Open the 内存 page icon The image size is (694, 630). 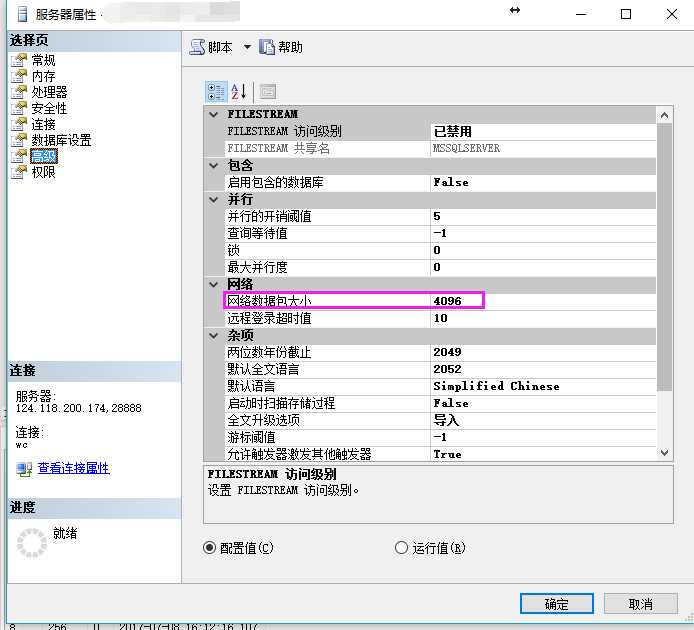point(19,76)
